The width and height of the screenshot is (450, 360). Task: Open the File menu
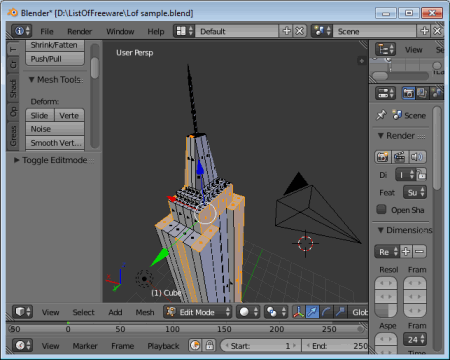coord(47,31)
